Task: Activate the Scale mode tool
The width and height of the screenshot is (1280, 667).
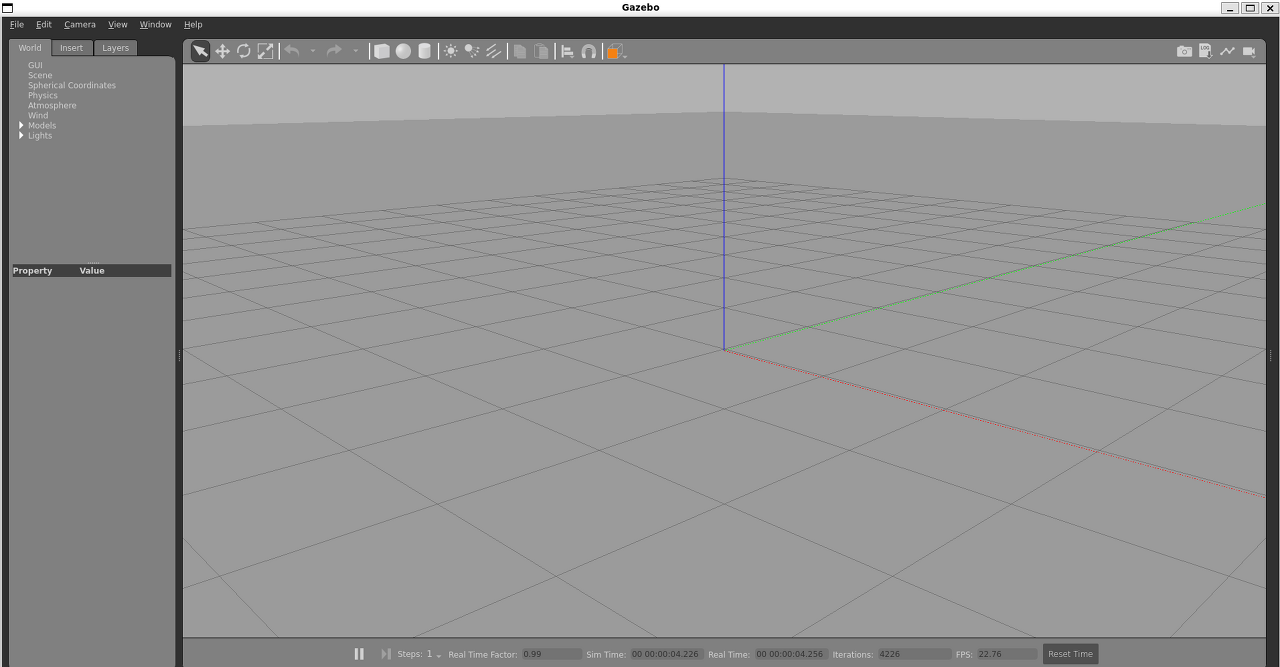Action: tap(265, 51)
